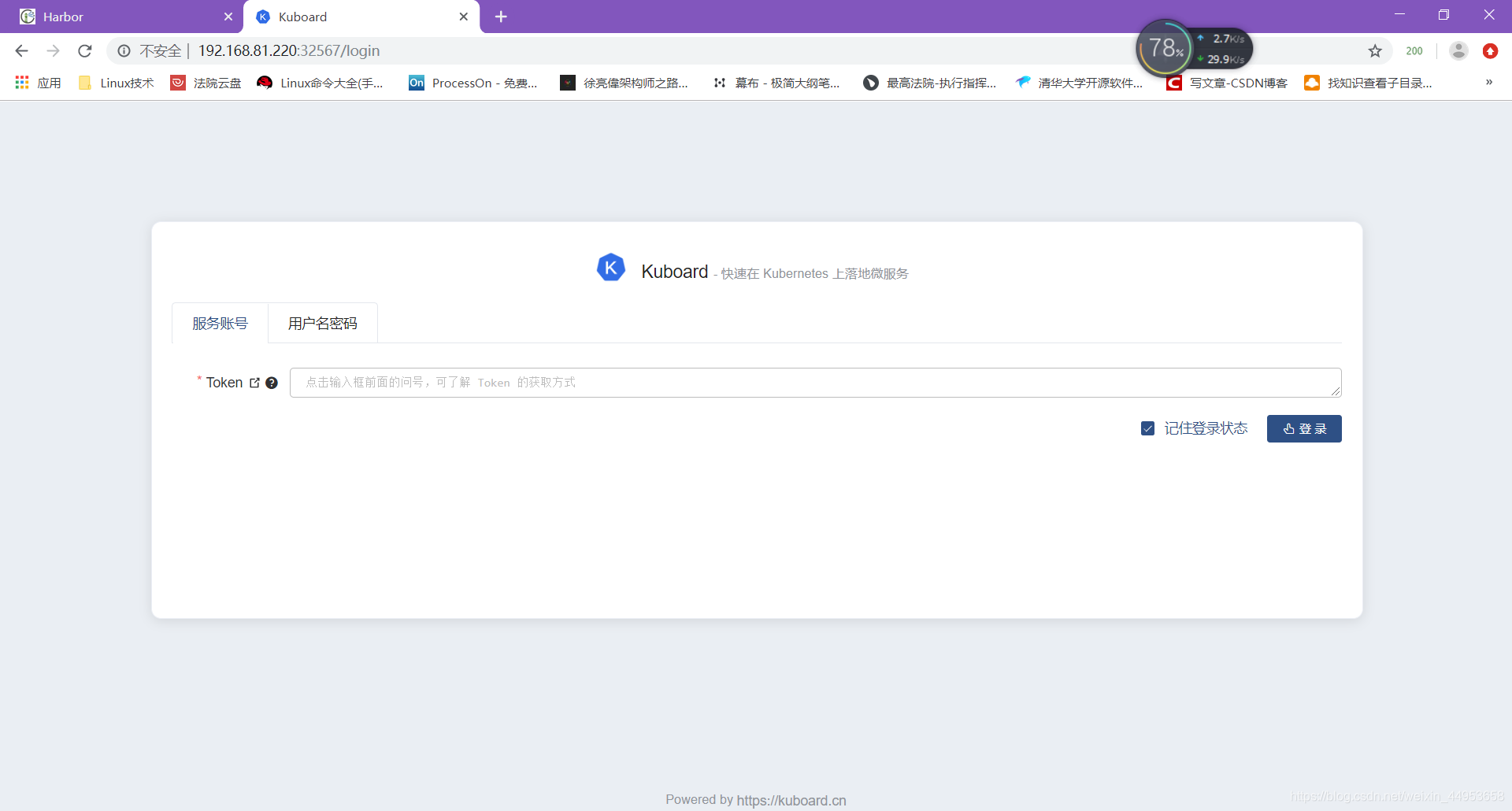The height and width of the screenshot is (811, 1512).
Task: Open a new tab with plus icon
Action: point(501,17)
